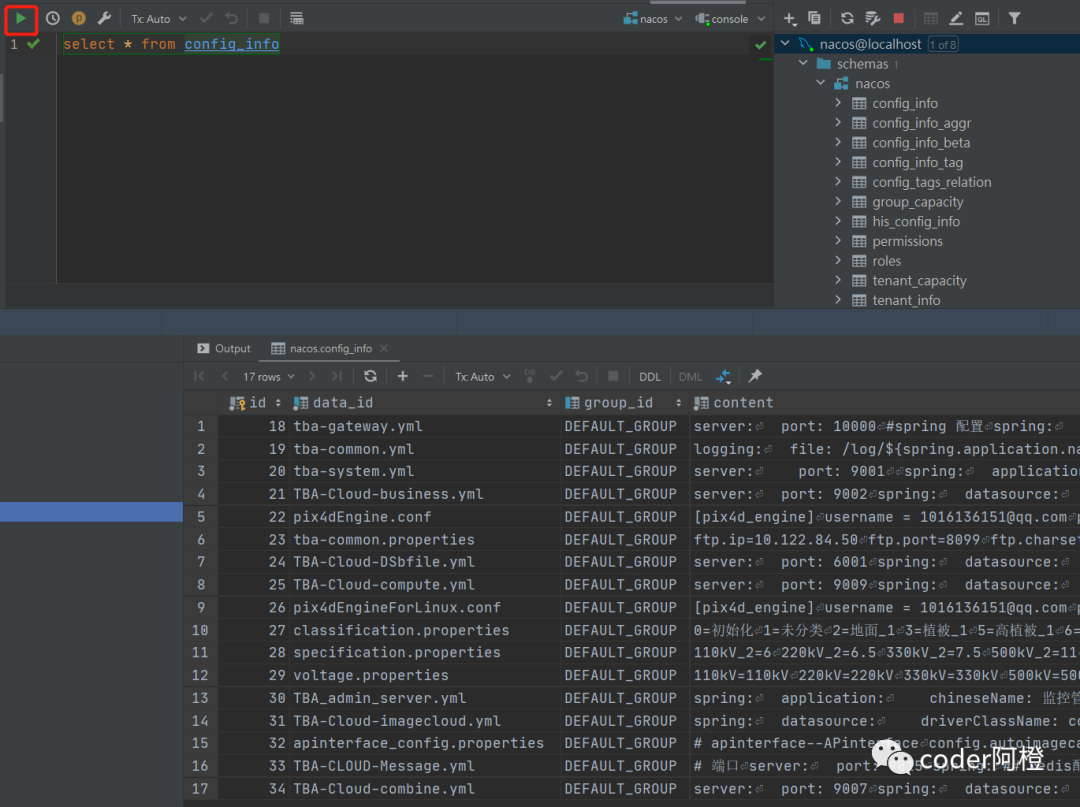Image resolution: width=1080 pixels, height=807 pixels.
Task: Open the 17 rows page size dropdown
Action: (x=269, y=377)
